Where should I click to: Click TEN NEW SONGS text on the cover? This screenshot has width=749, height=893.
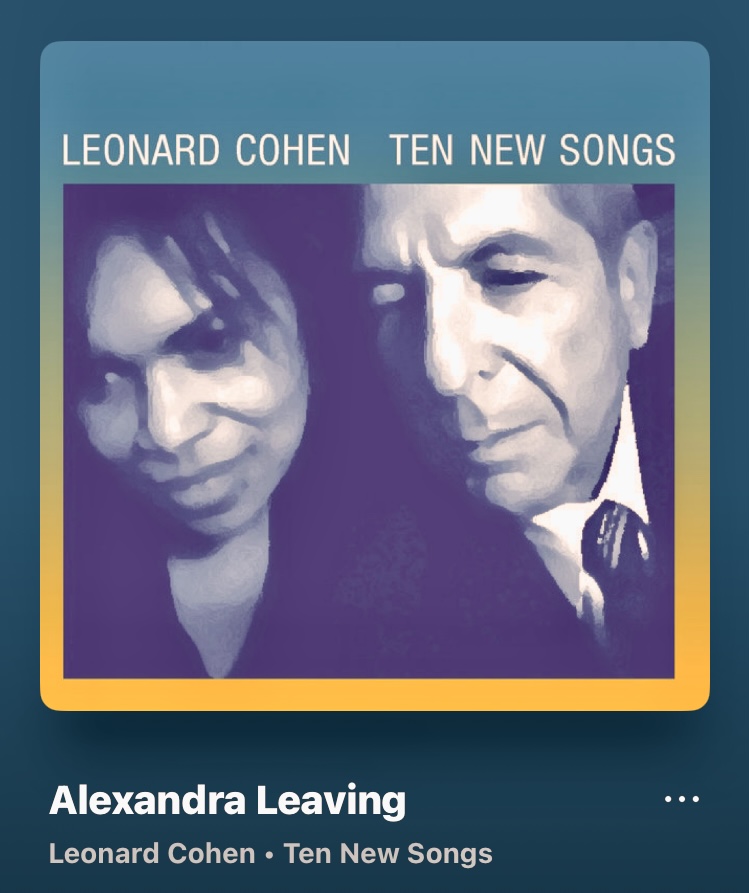[533, 150]
